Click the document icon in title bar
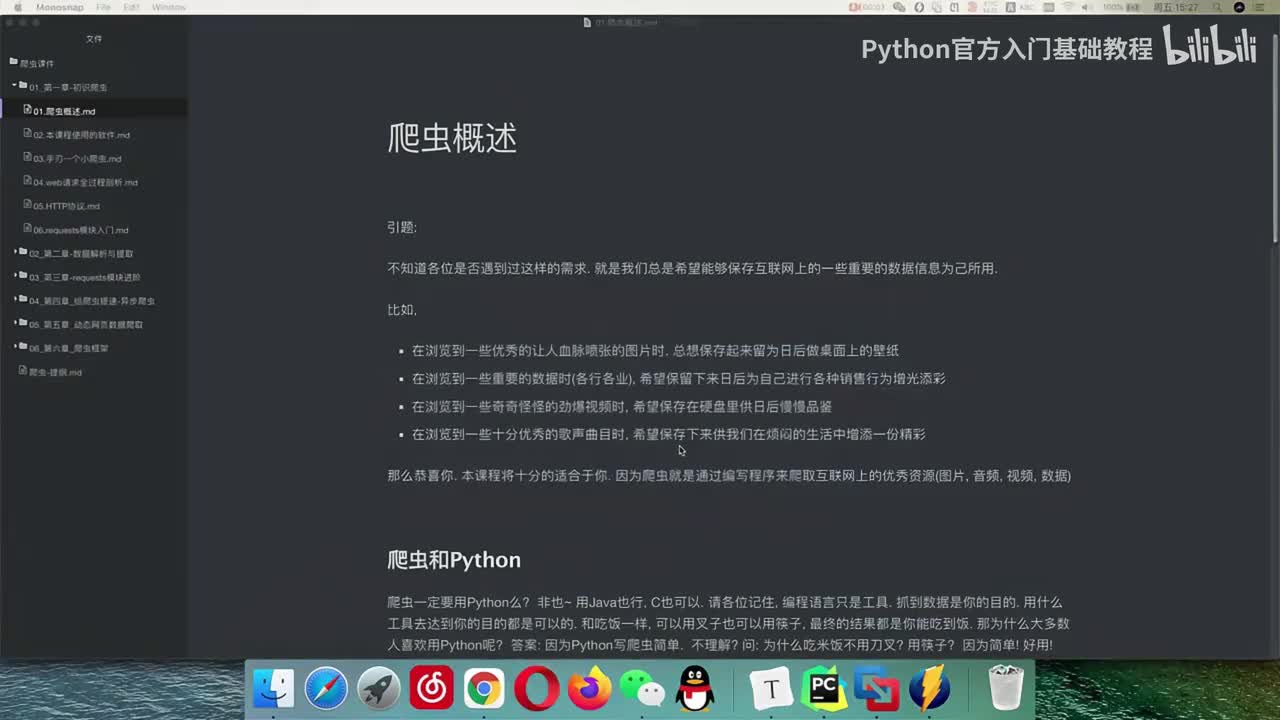Image resolution: width=1280 pixels, height=720 pixels. 588,22
